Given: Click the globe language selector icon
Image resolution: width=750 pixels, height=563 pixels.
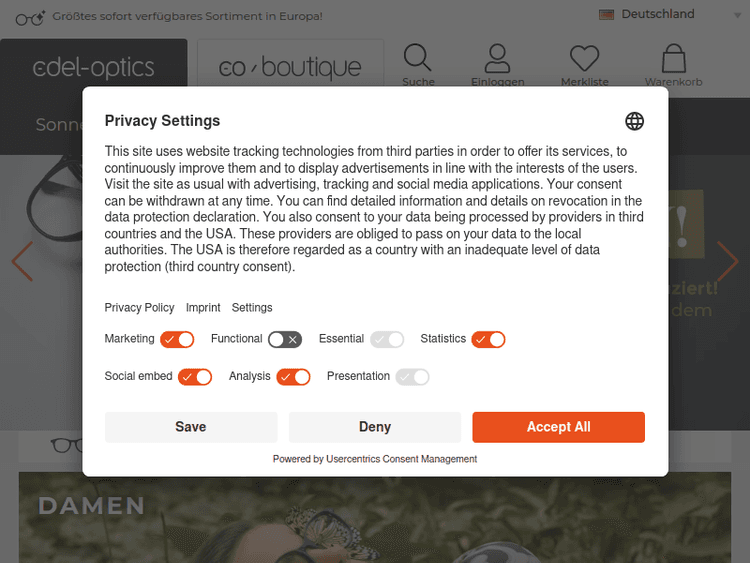Looking at the screenshot, I should [x=634, y=121].
